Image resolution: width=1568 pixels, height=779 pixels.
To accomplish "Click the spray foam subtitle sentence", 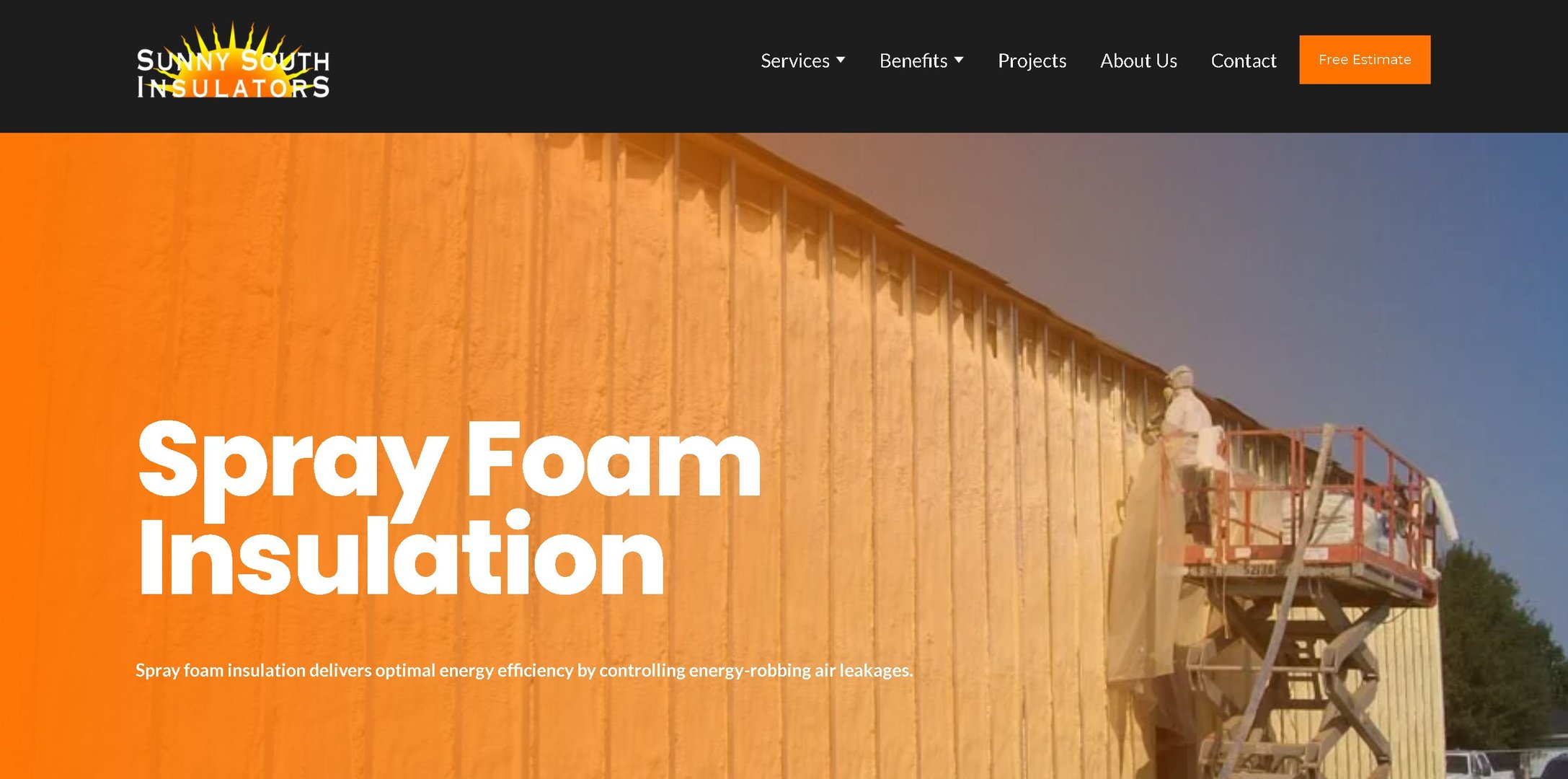I will tap(524, 670).
